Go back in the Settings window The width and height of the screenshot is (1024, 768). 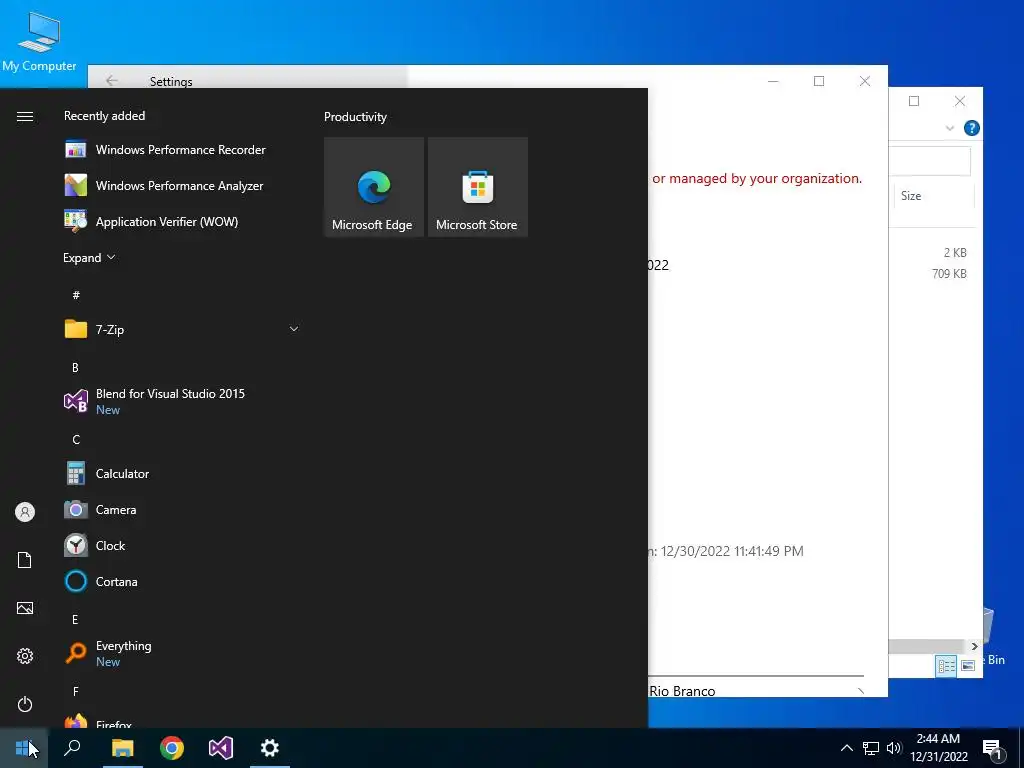tap(112, 80)
